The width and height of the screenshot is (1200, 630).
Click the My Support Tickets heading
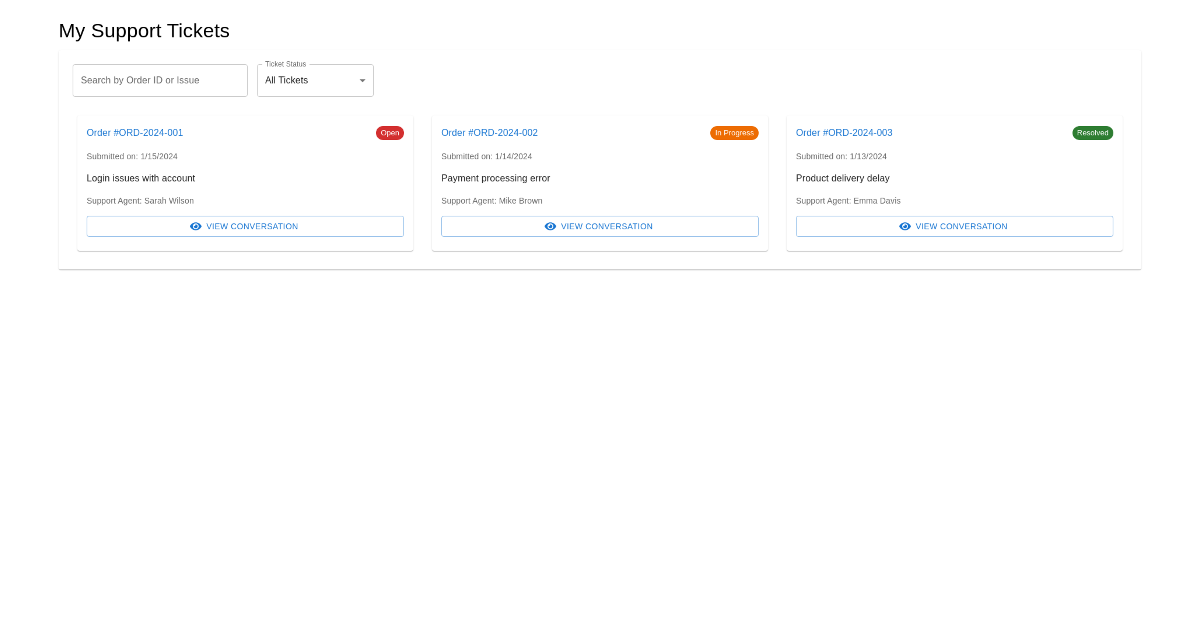point(144,31)
